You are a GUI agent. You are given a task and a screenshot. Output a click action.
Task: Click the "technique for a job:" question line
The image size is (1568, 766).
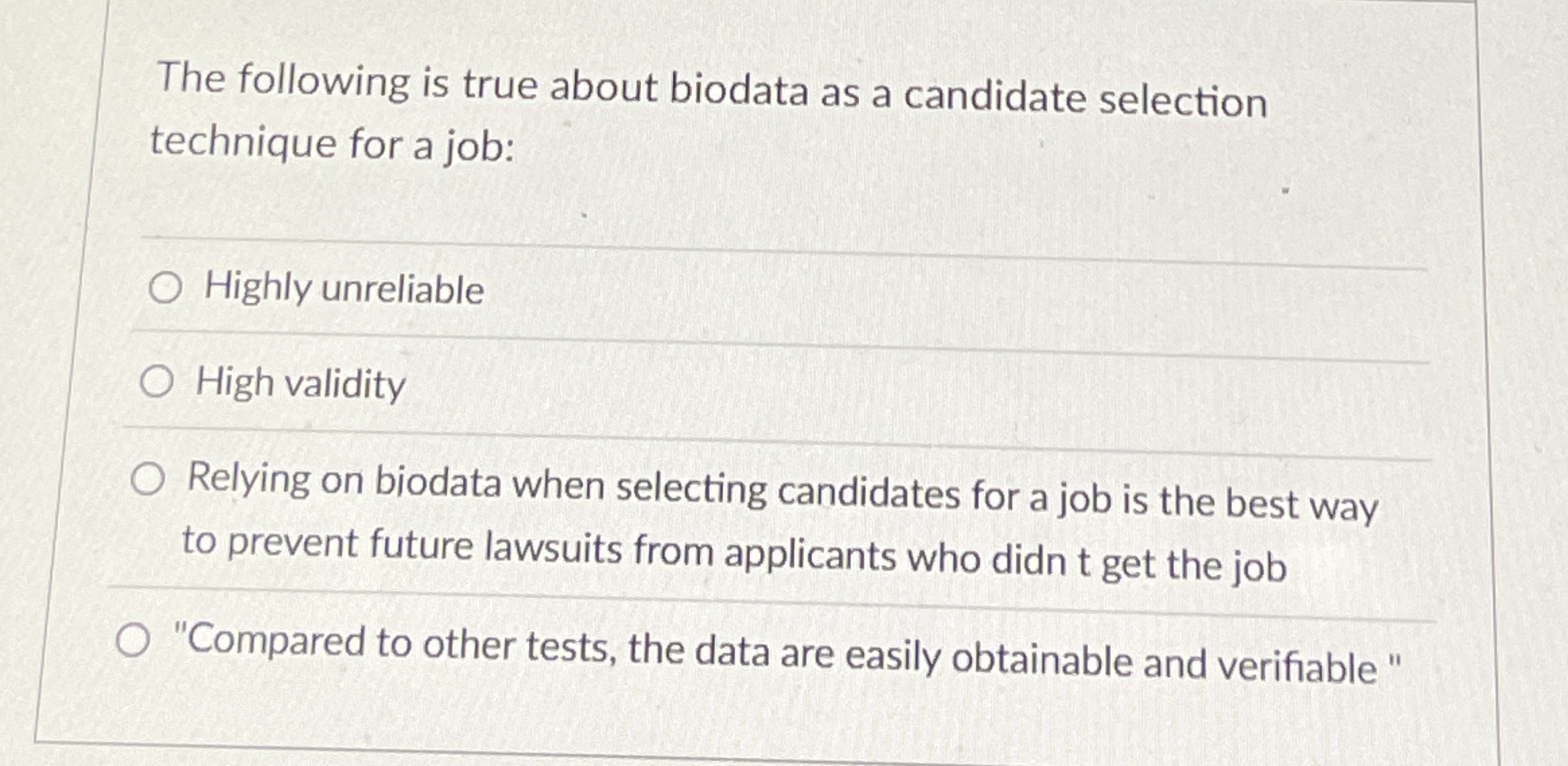(x=332, y=144)
